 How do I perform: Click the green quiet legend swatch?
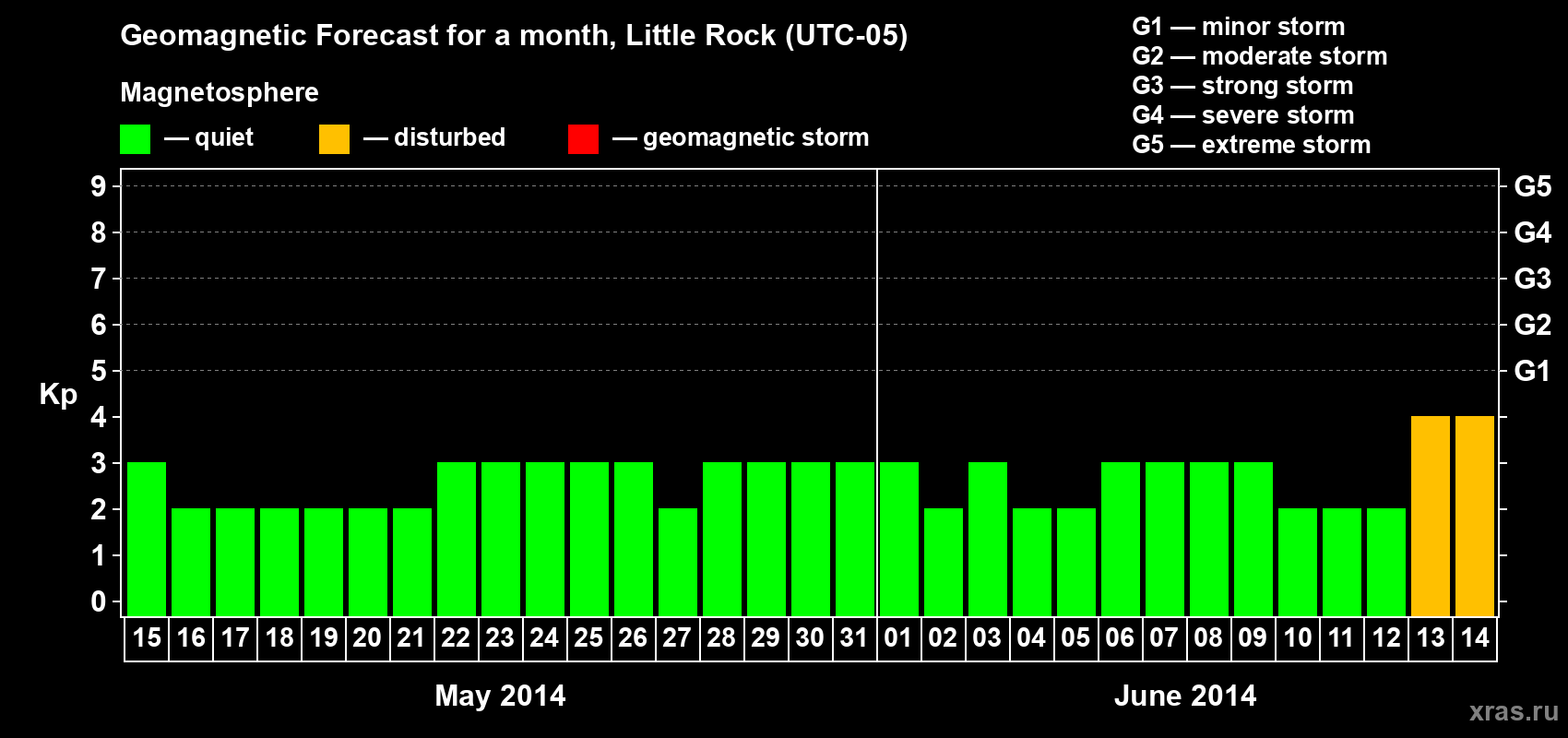135,139
